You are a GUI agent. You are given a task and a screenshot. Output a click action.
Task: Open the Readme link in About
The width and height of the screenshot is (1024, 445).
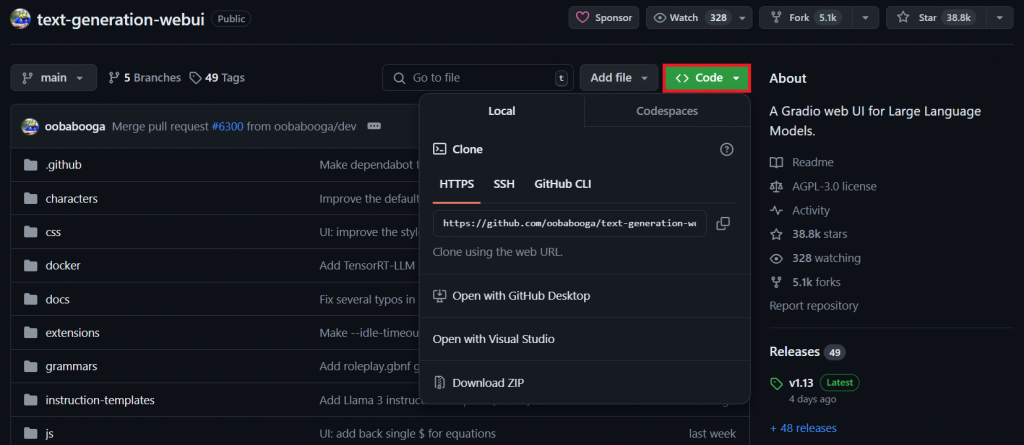[812, 163]
